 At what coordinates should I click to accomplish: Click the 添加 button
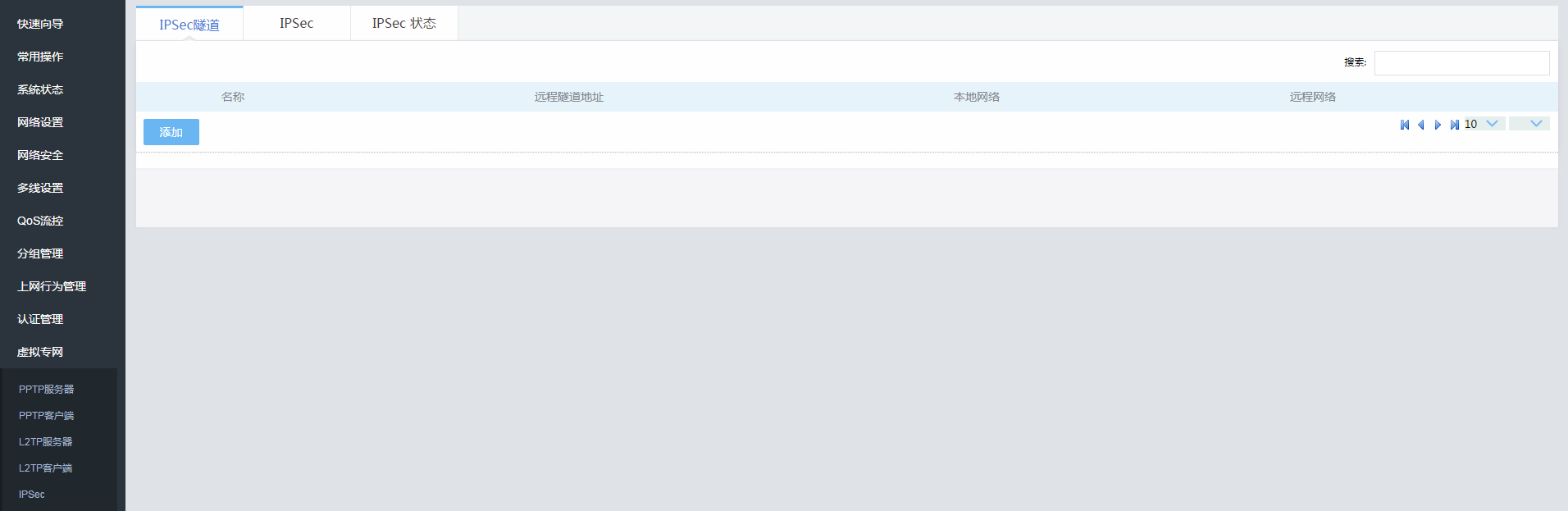click(171, 132)
